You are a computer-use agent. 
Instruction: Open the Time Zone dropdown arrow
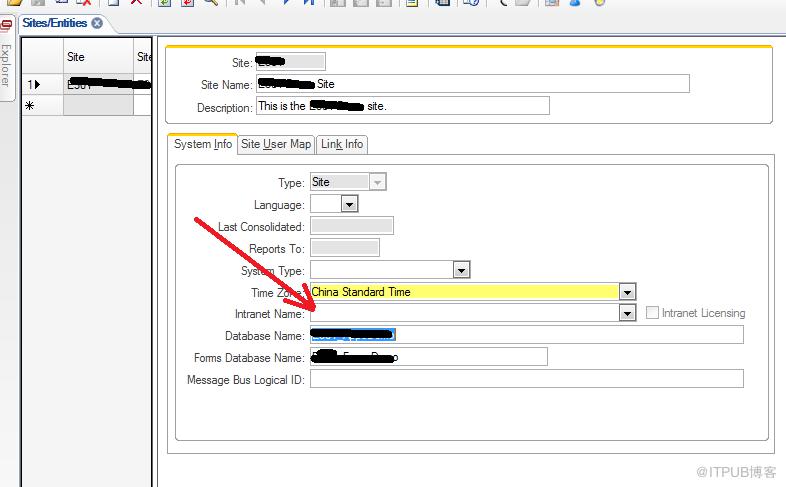627,292
